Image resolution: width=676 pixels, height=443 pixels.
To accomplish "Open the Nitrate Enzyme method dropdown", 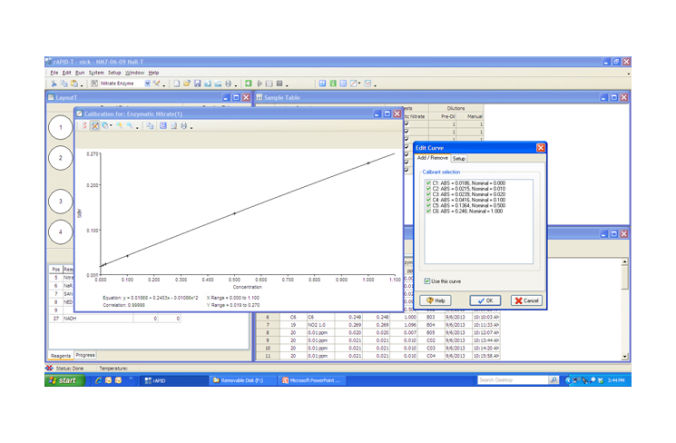I will click(141, 83).
